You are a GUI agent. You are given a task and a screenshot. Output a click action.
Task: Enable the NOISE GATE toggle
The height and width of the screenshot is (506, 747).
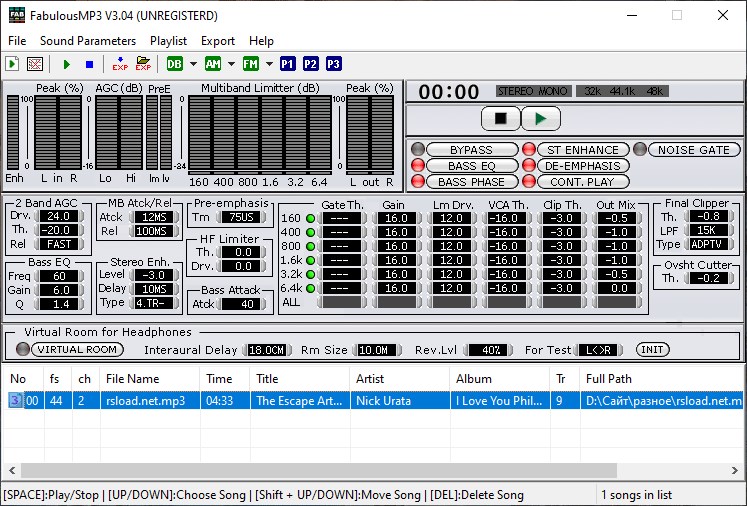[x=694, y=150]
